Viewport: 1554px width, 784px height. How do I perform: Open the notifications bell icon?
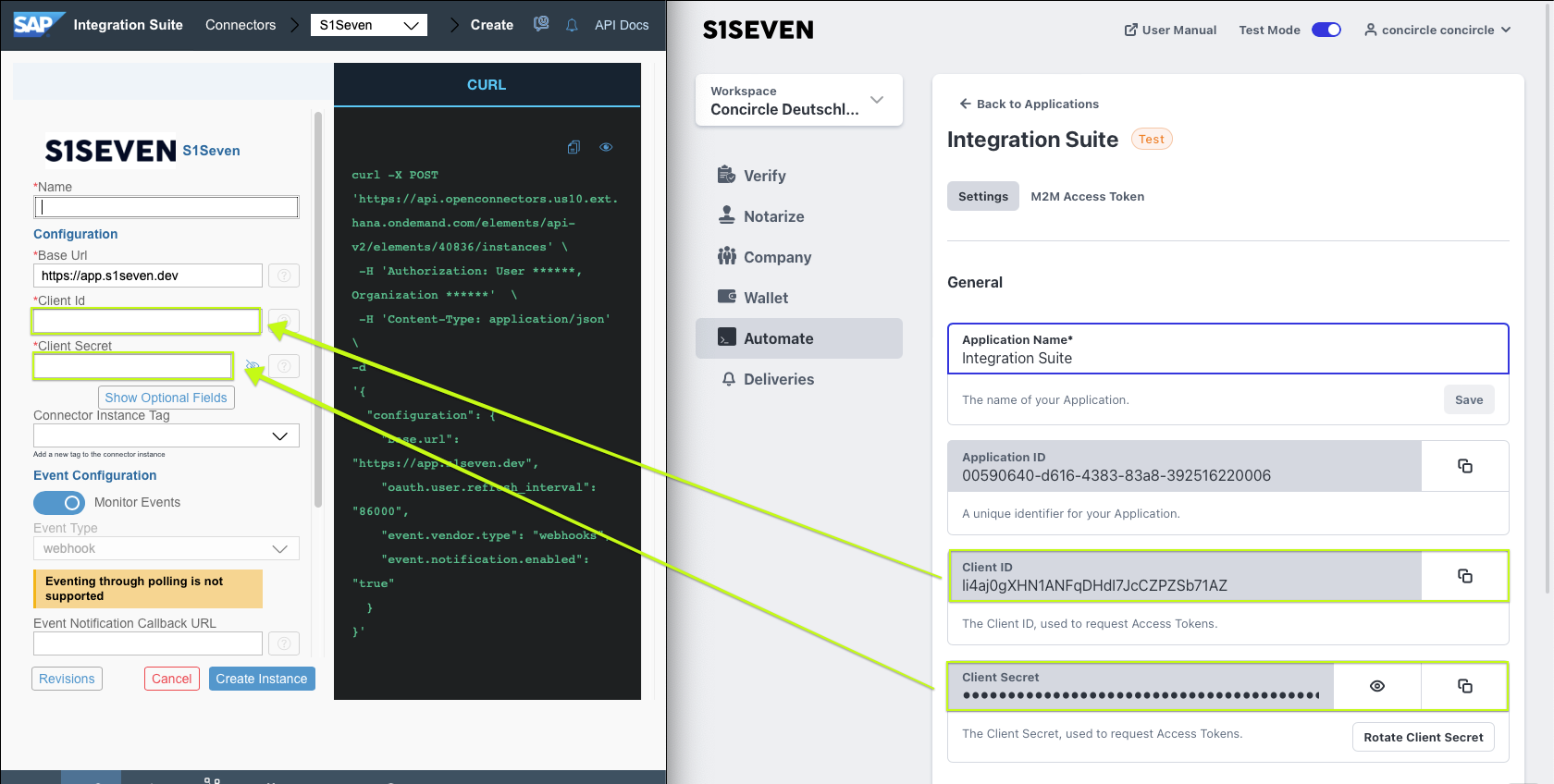click(572, 25)
